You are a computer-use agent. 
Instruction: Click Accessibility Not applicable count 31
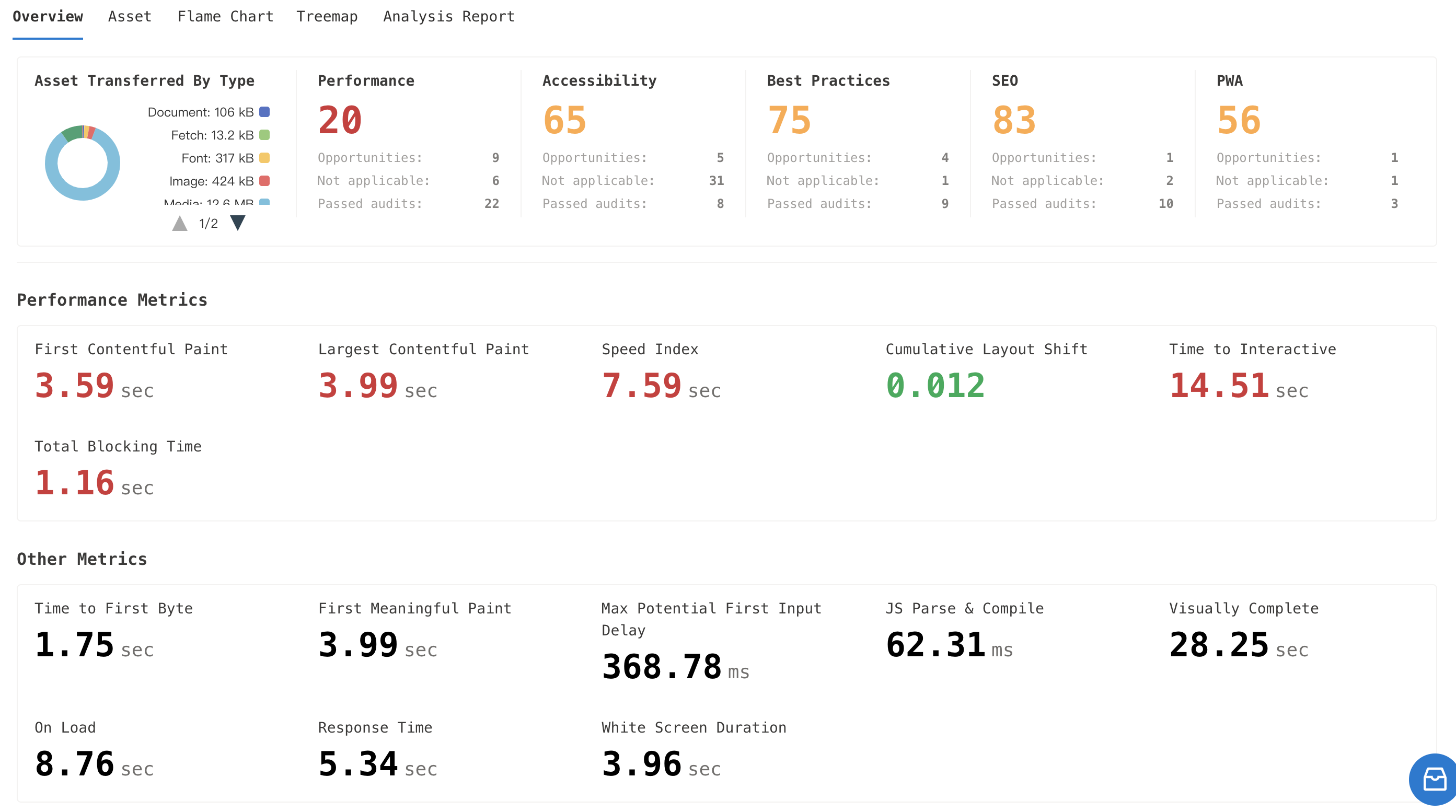tap(717, 181)
